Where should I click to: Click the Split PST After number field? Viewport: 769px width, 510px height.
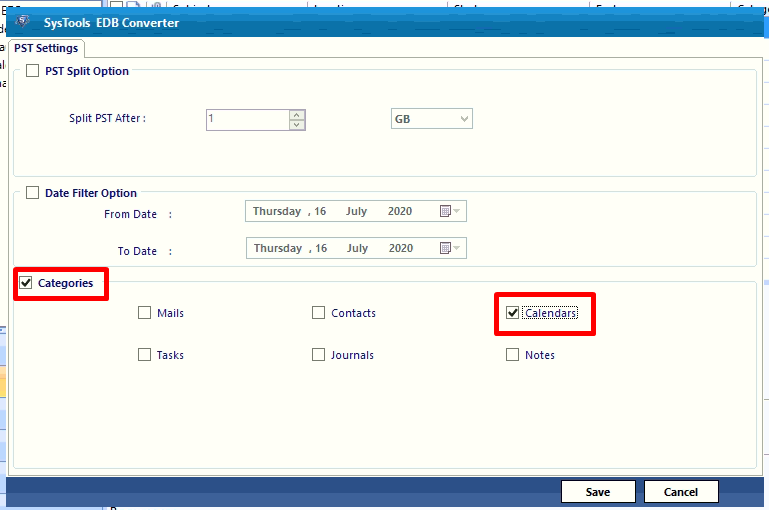[248, 120]
